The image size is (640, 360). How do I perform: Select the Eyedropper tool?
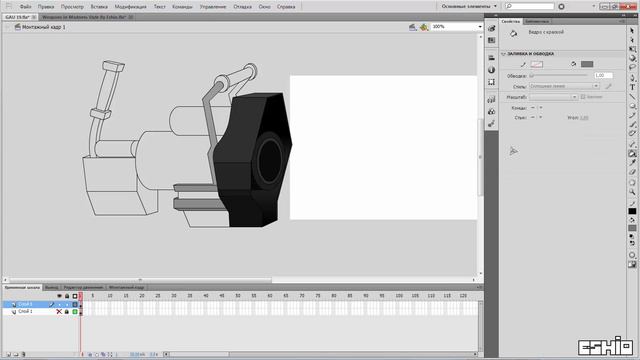(632, 162)
